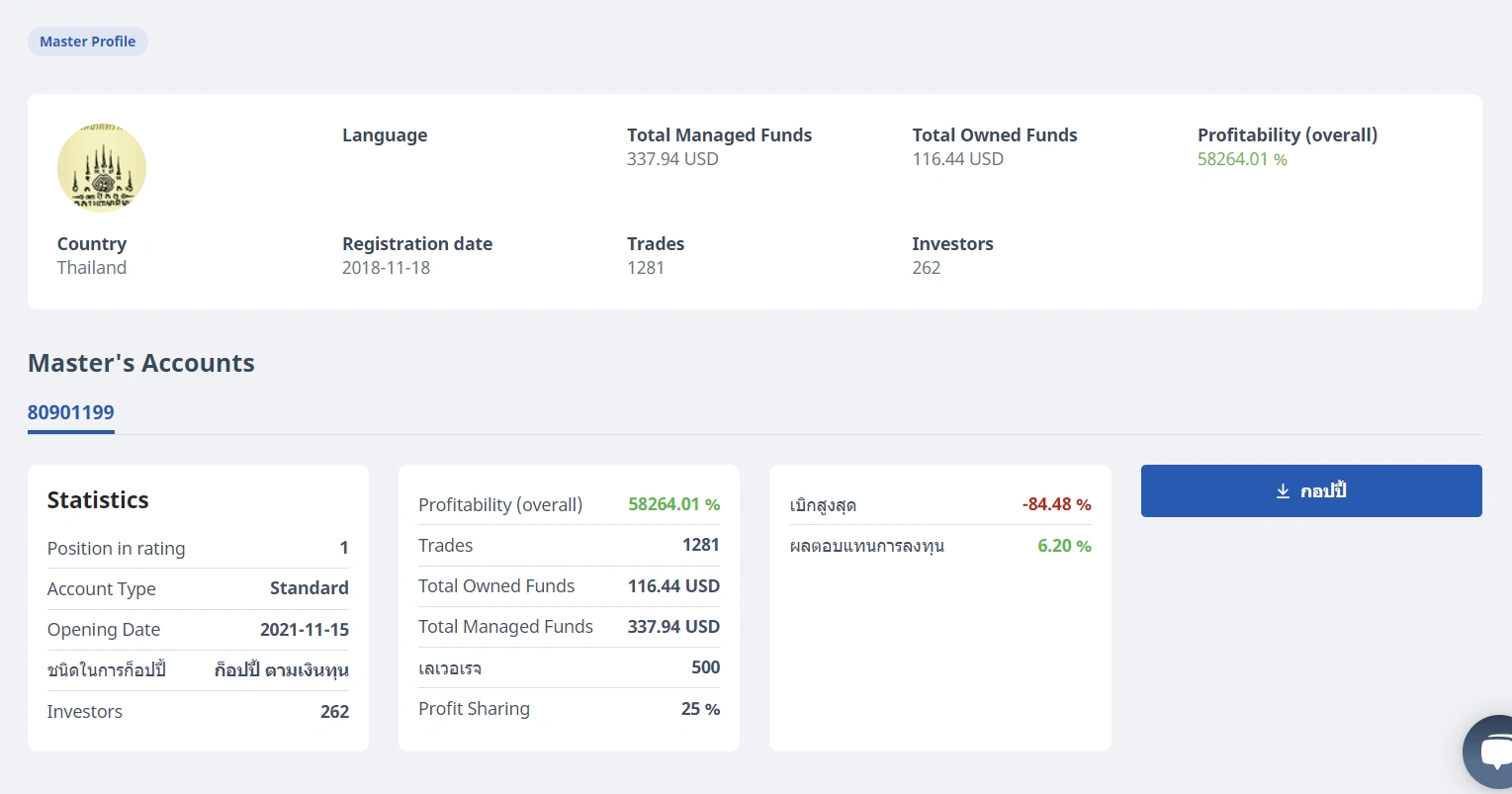The image size is (1512, 794).
Task: Click the Registration date label
Action: 417,244
